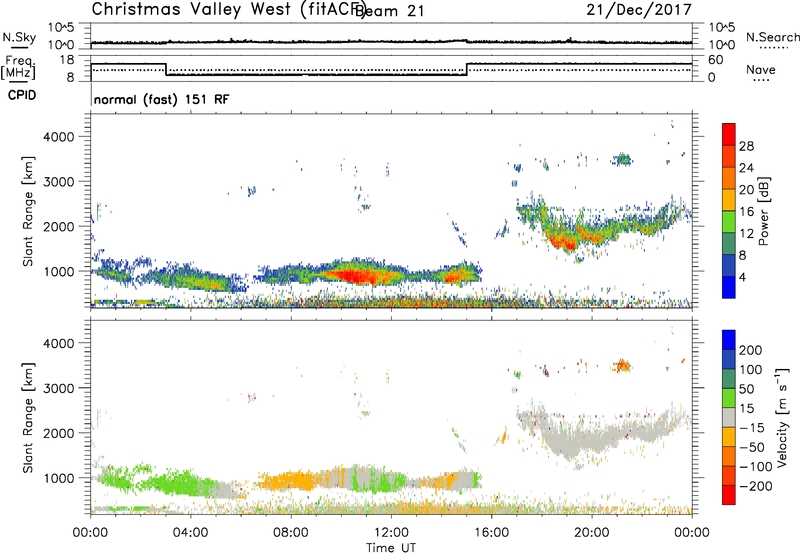Image resolution: width=800 pixels, height=554 pixels.
Task: Click the 'Power [dB]' colorbar title
Action: pos(764,211)
